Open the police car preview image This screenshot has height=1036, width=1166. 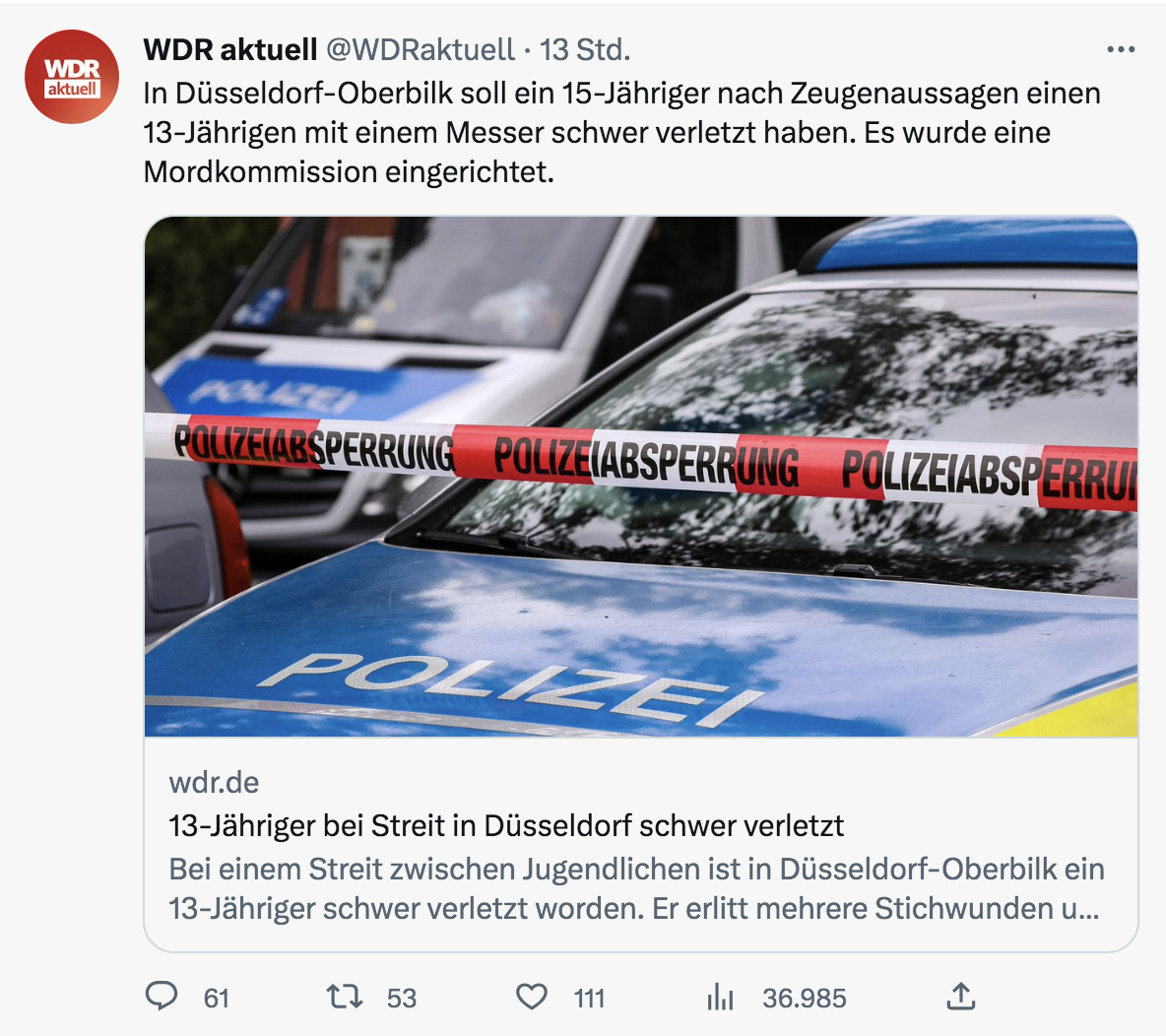pos(641,476)
